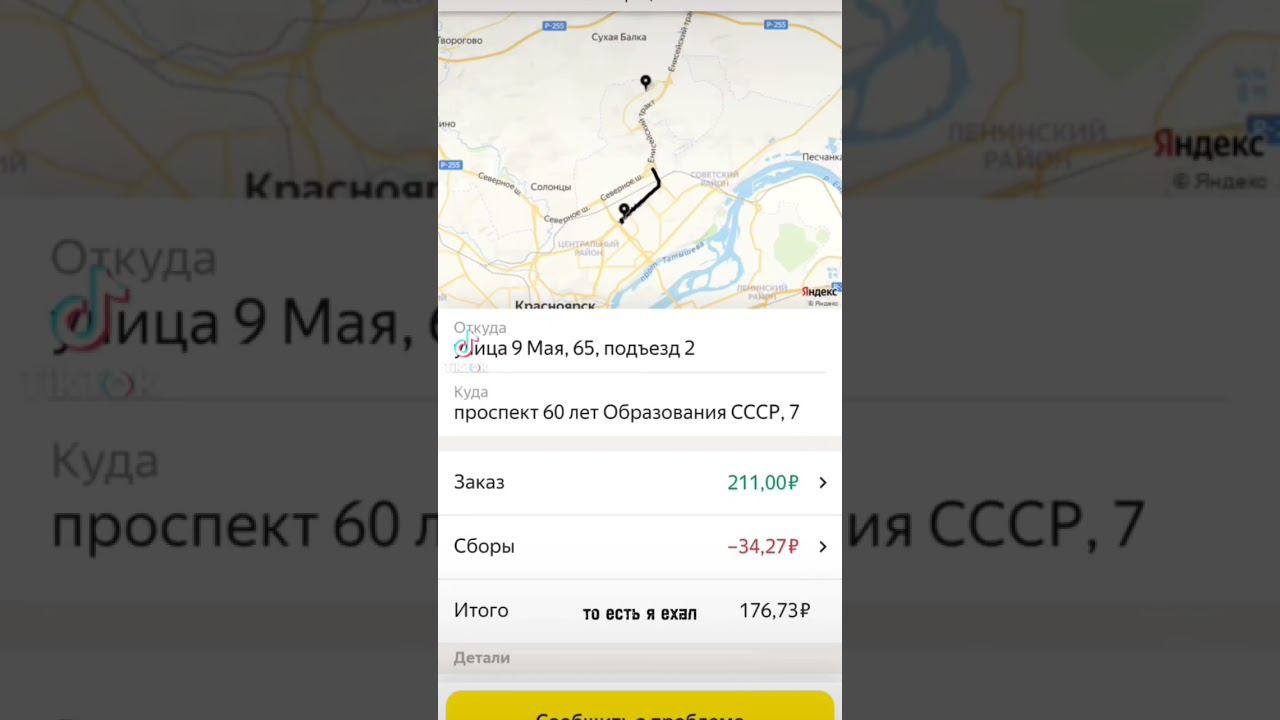Tap the map pin on Северное шоссе route
Viewport: 1280px width, 720px height.
[x=624, y=211]
